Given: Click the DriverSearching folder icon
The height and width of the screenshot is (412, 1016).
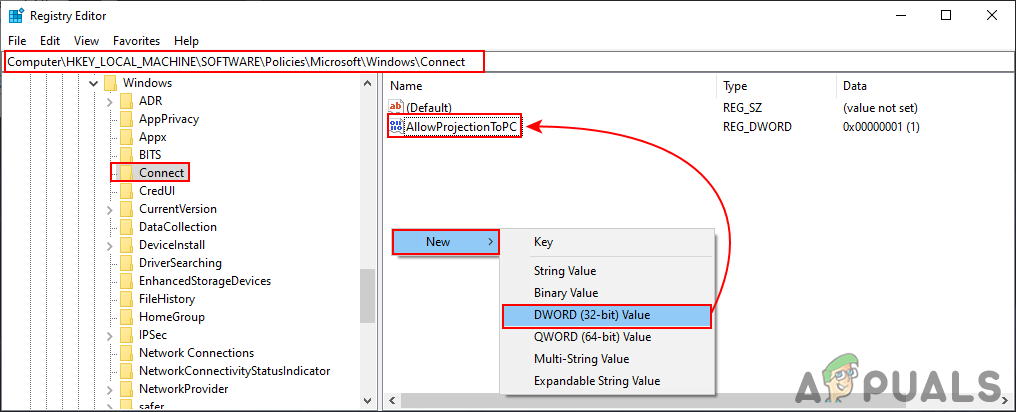Looking at the screenshot, I should pos(126,263).
